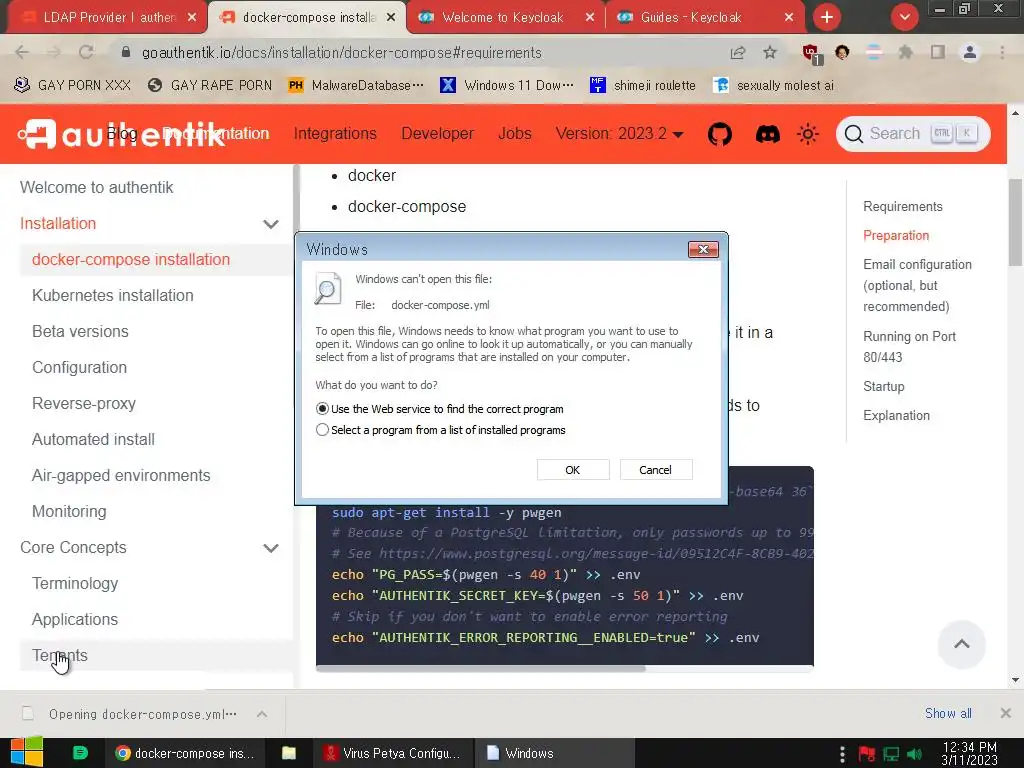Jump to Startup in page outline

pos(884,387)
